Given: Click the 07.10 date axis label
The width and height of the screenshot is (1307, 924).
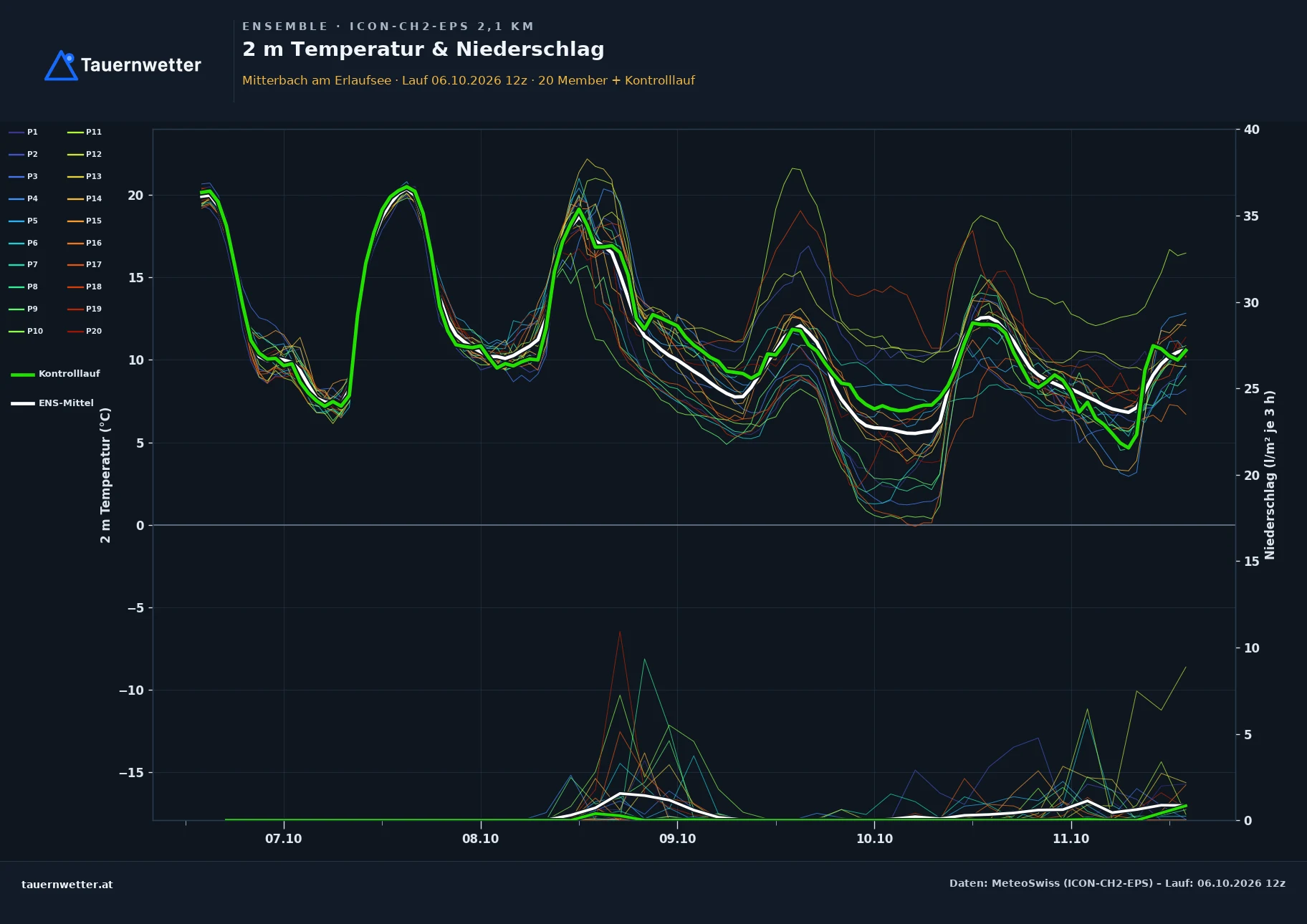Looking at the screenshot, I should [x=284, y=839].
